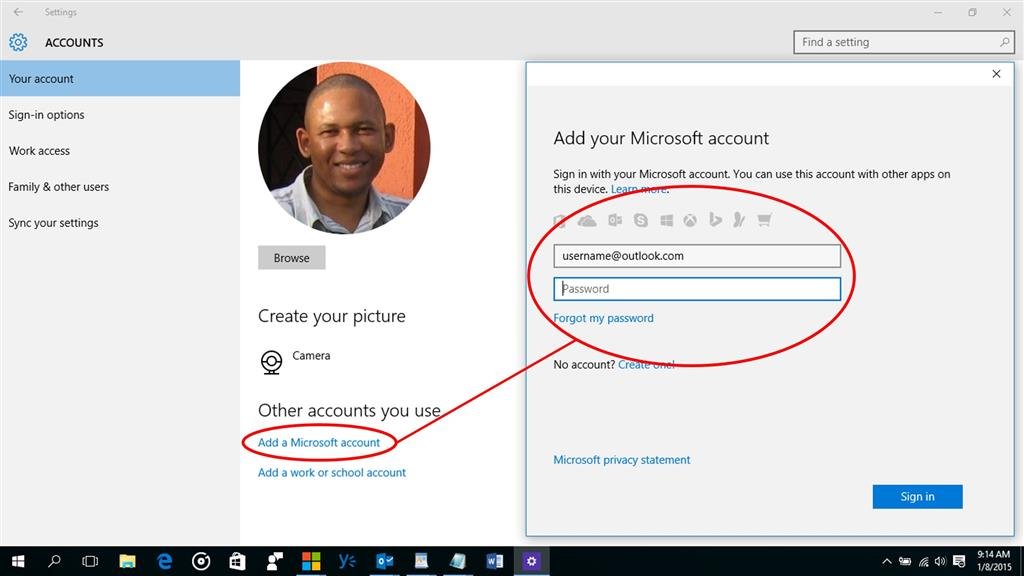Select the Store shopping cart icon
Screen dimensions: 1024x576
pos(763,220)
